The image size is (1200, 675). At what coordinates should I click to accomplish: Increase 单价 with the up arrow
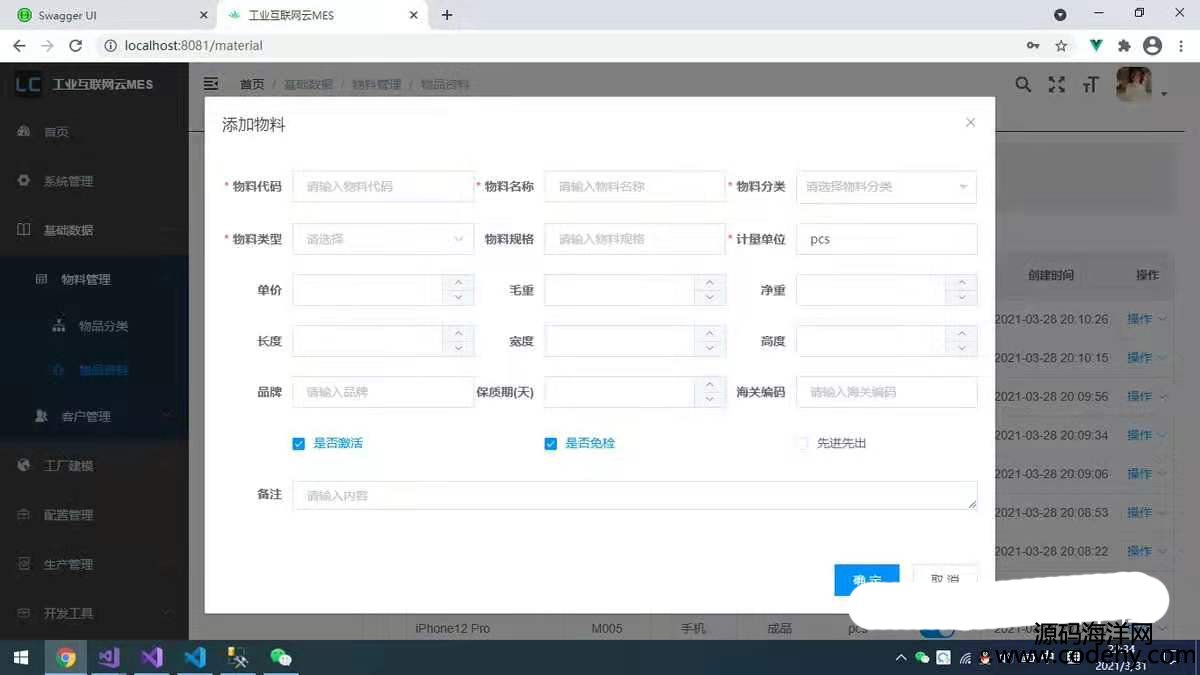coord(458,283)
